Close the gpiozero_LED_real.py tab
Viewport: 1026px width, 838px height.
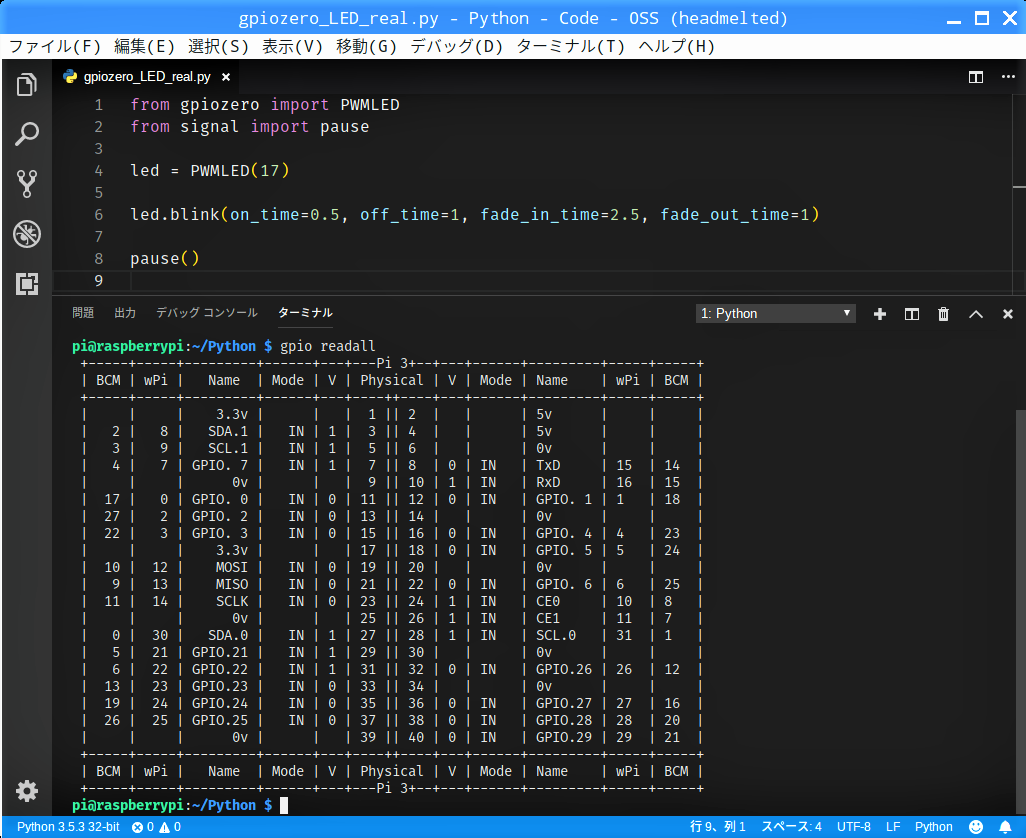226,77
